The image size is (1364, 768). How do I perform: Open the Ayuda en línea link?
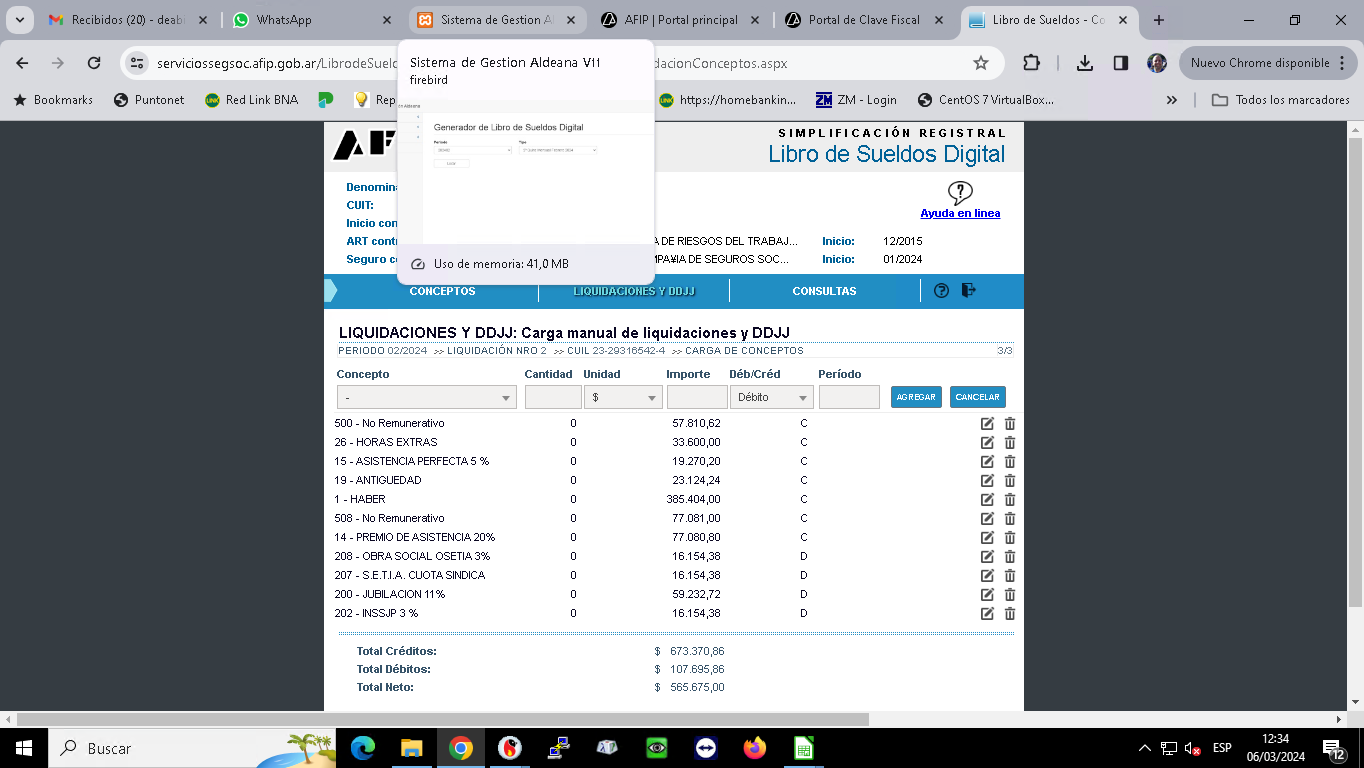coord(959,213)
